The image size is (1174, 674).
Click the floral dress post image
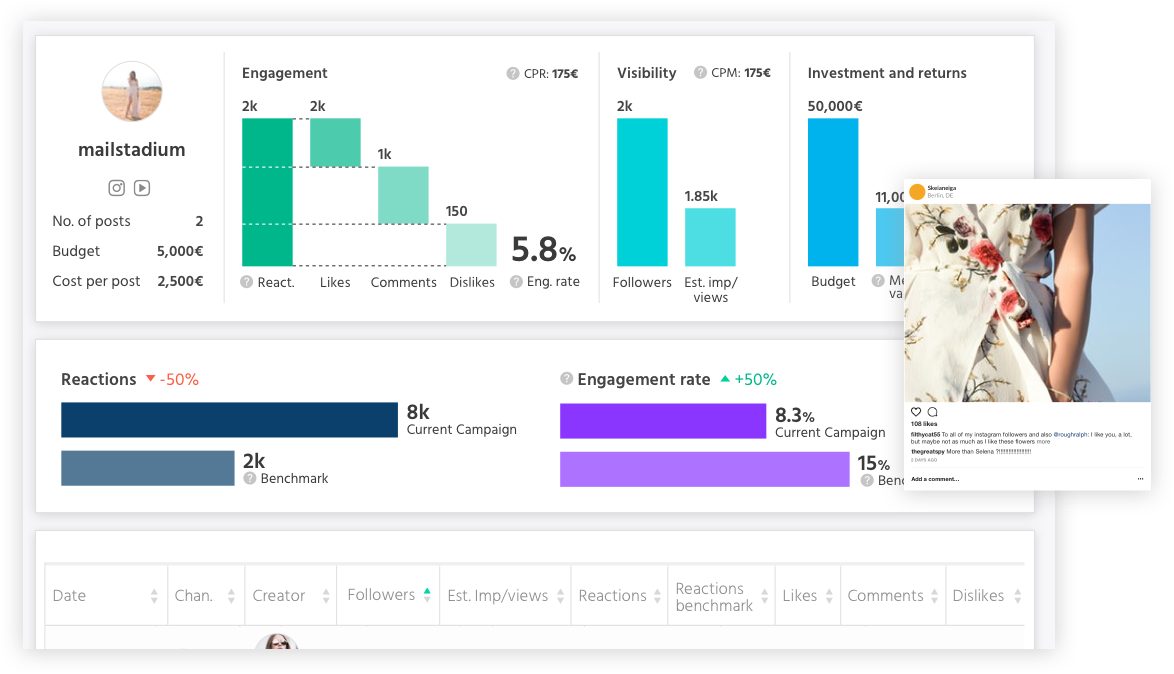[1027, 302]
